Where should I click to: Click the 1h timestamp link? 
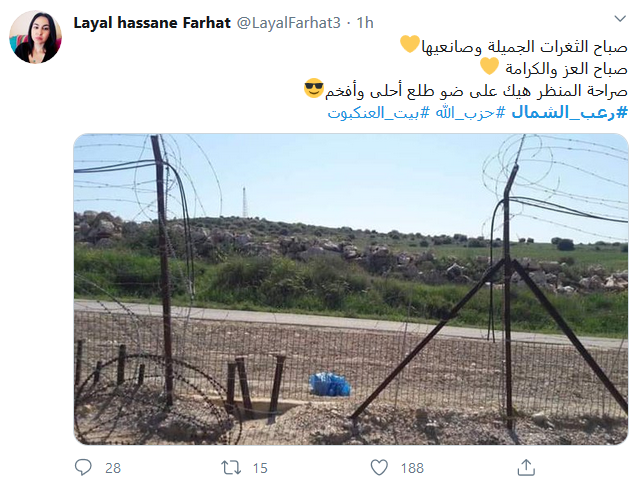[365, 23]
